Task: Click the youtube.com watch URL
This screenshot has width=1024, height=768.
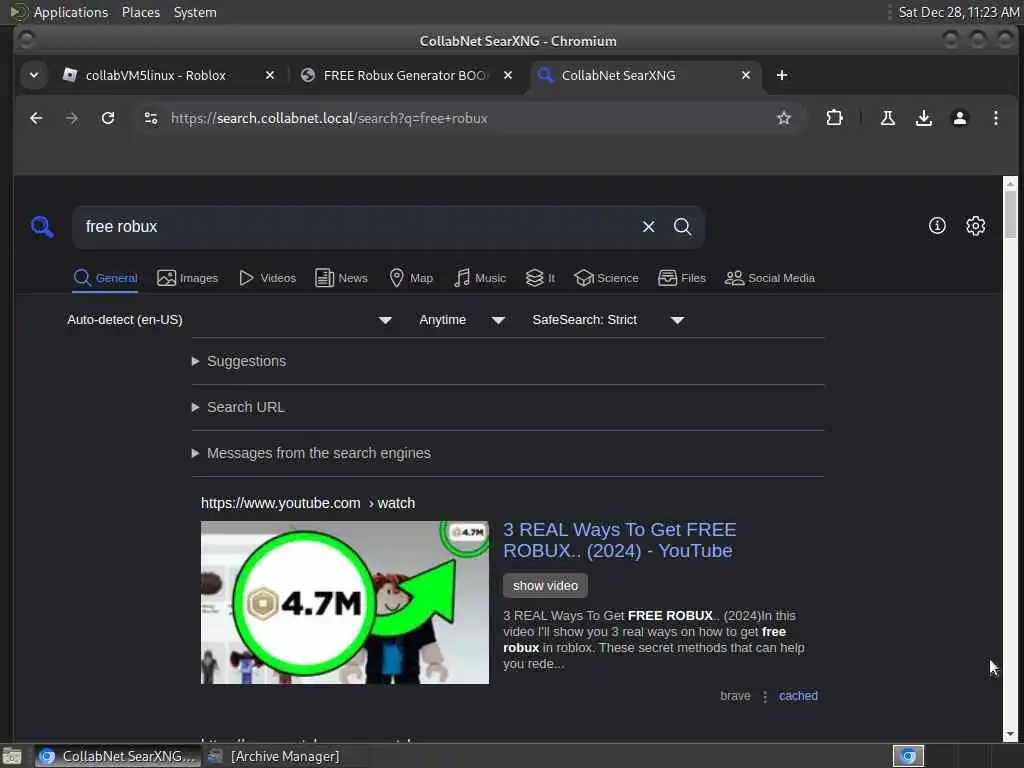Action: [x=308, y=504]
